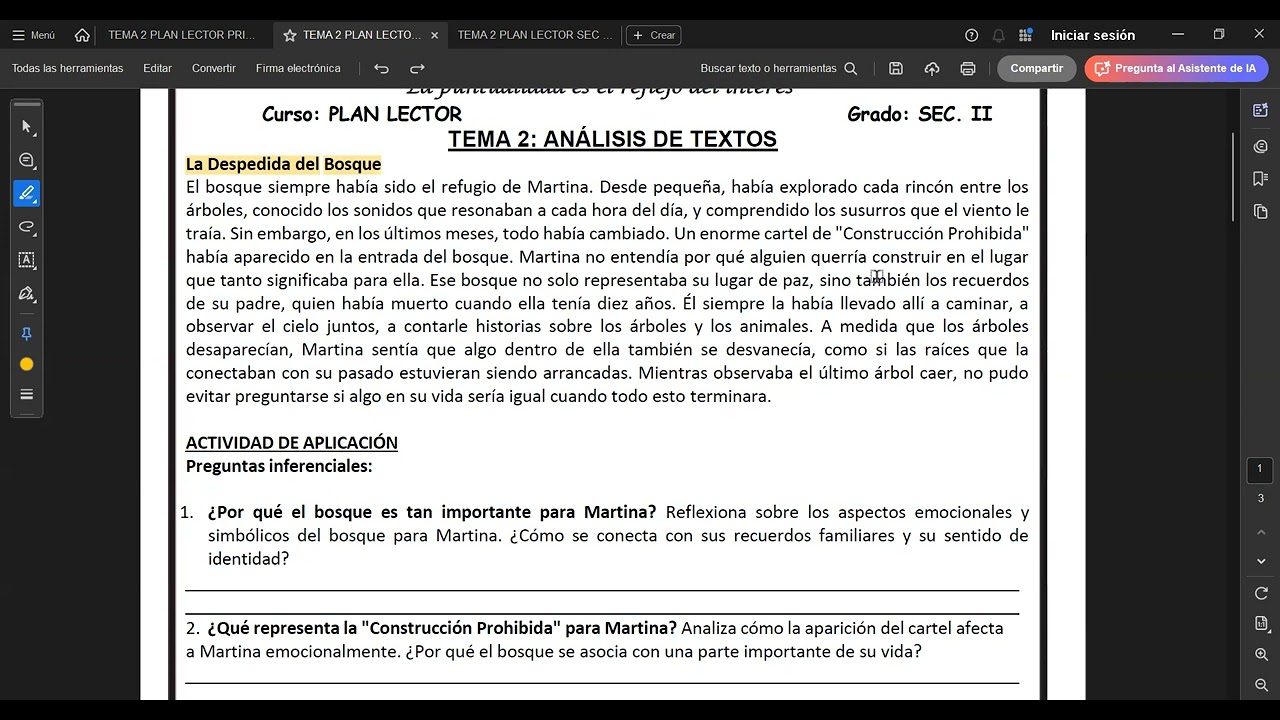Open the Bookmarks panel
The image size is (1280, 720).
pyautogui.click(x=1260, y=179)
